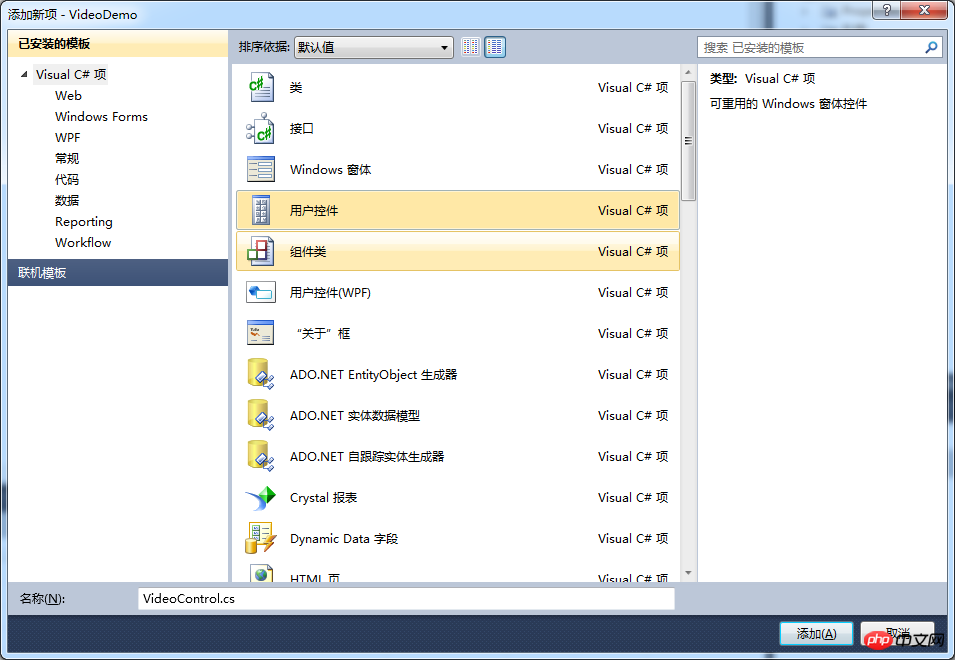Collapse the Visual C# 项 tree node

[24, 74]
